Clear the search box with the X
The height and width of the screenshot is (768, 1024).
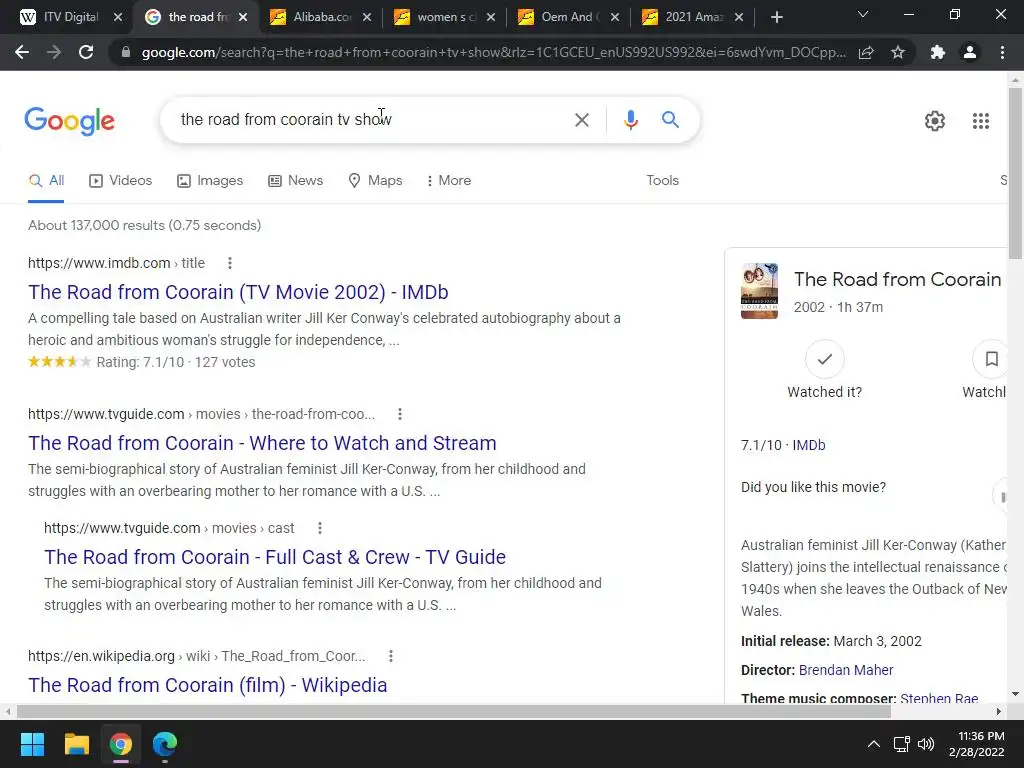pyautogui.click(x=581, y=120)
